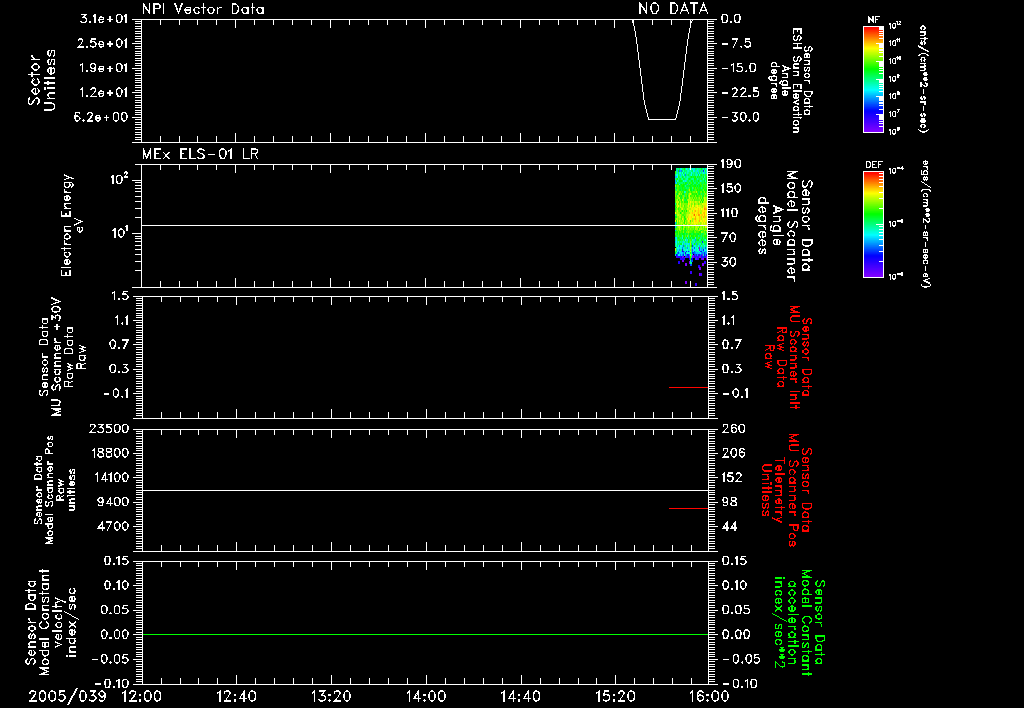Viewport: 1024px width, 708px height.
Task: Click the 'Electron Energy eV' axis label
Action: (72, 225)
